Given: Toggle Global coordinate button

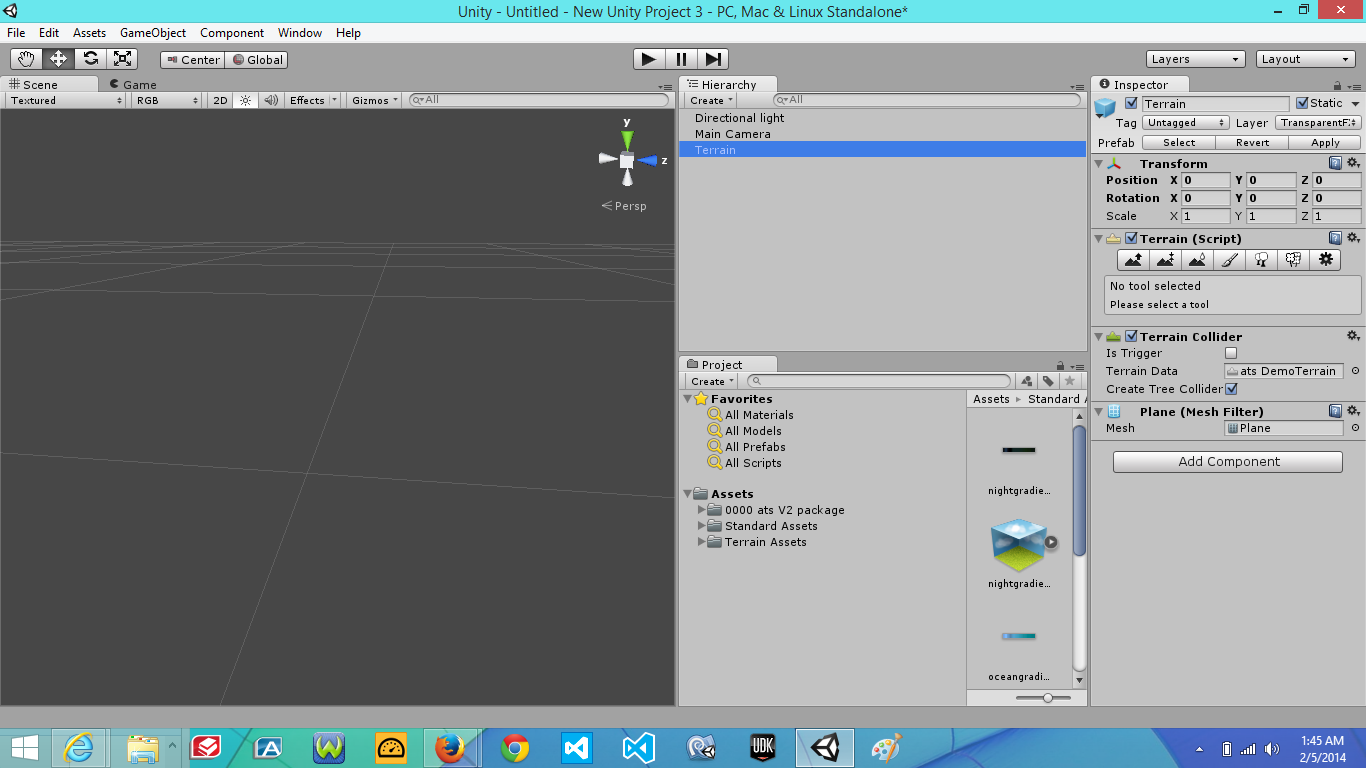Looking at the screenshot, I should (257, 60).
